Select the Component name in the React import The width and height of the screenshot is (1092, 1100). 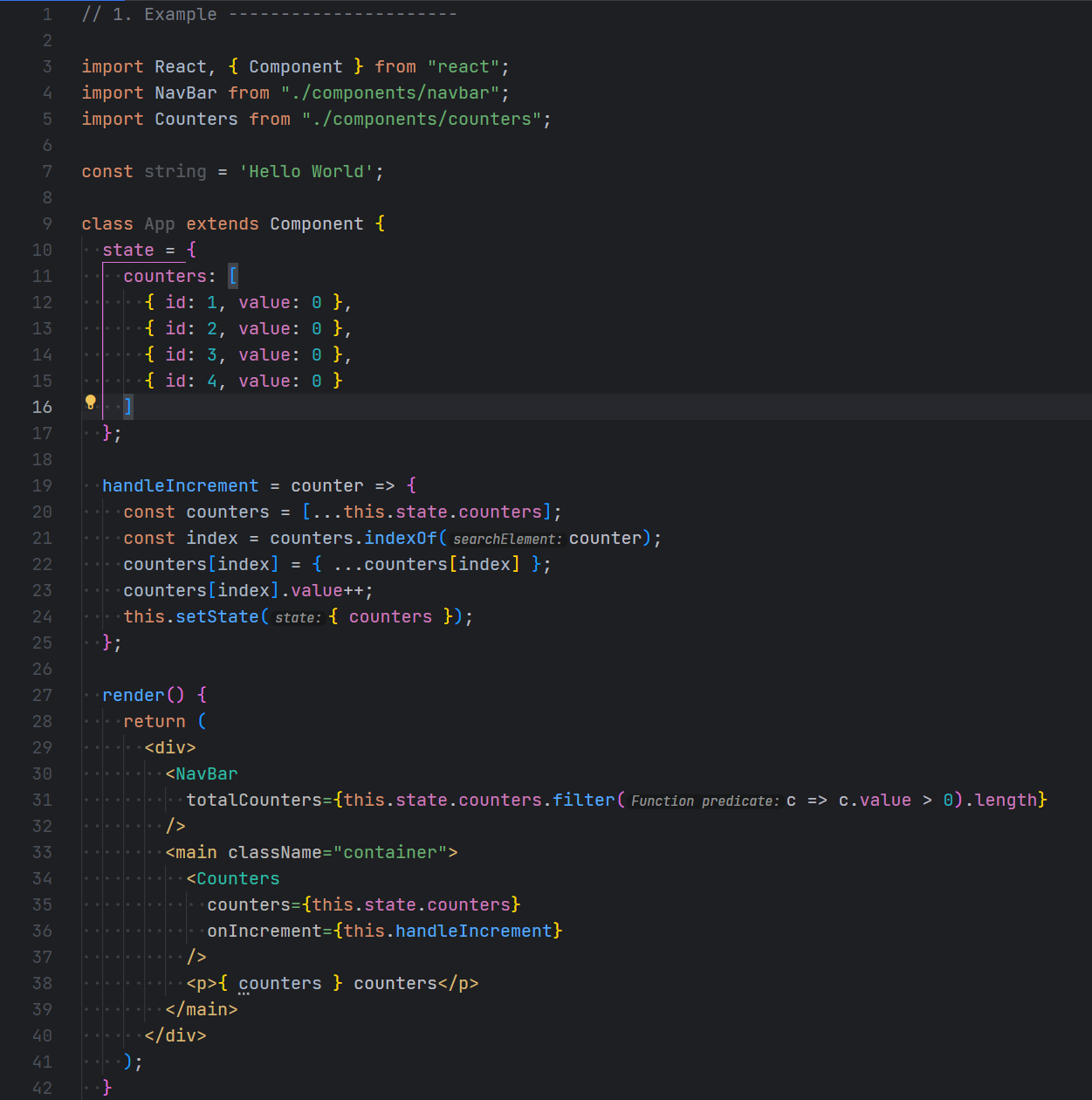(x=295, y=66)
